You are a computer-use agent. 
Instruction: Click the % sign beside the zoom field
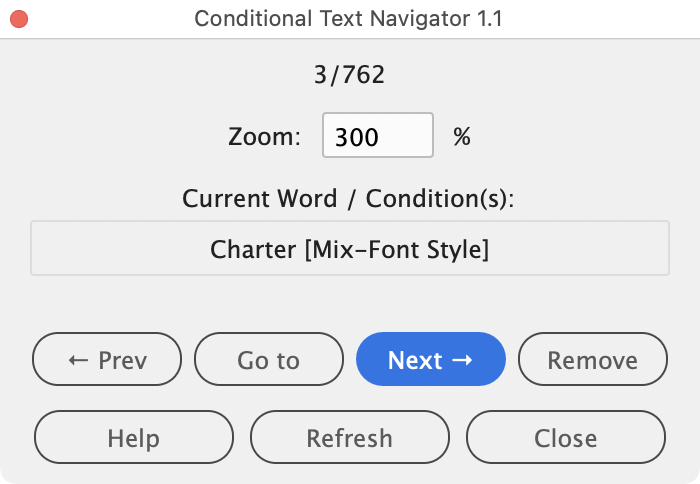pos(461,137)
